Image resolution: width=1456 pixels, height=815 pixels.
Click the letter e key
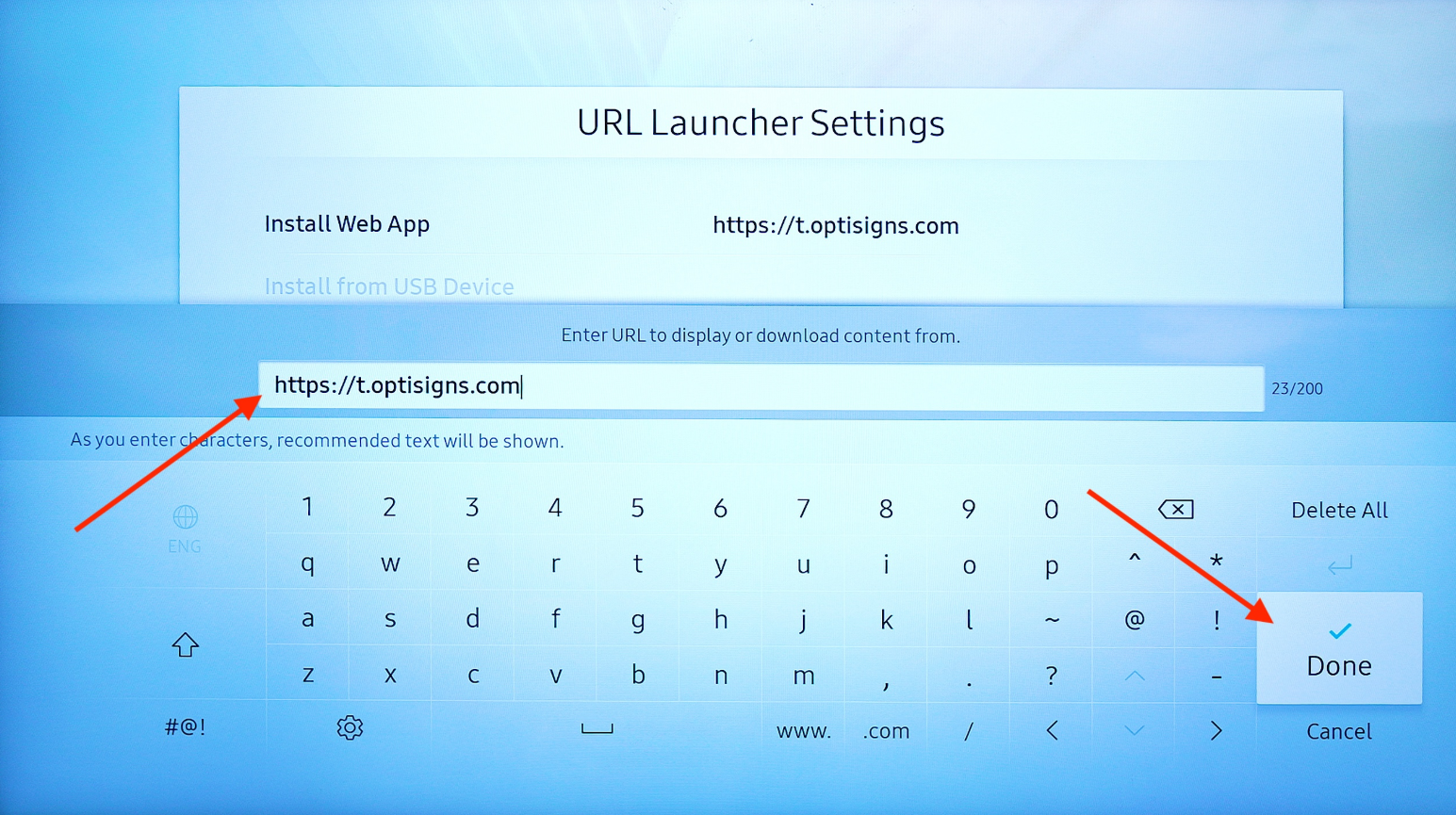pyautogui.click(x=473, y=564)
